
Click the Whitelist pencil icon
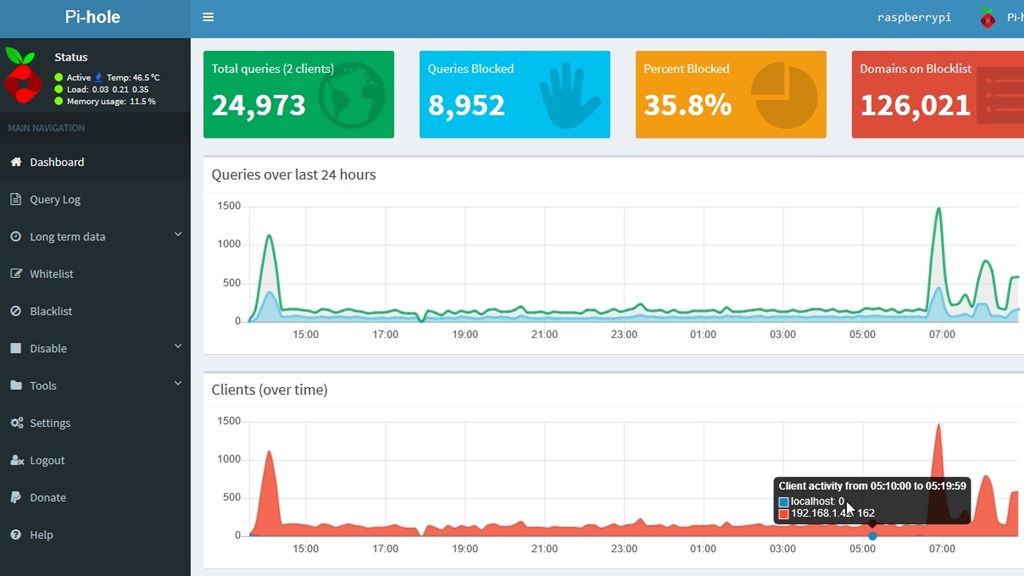click(16, 274)
